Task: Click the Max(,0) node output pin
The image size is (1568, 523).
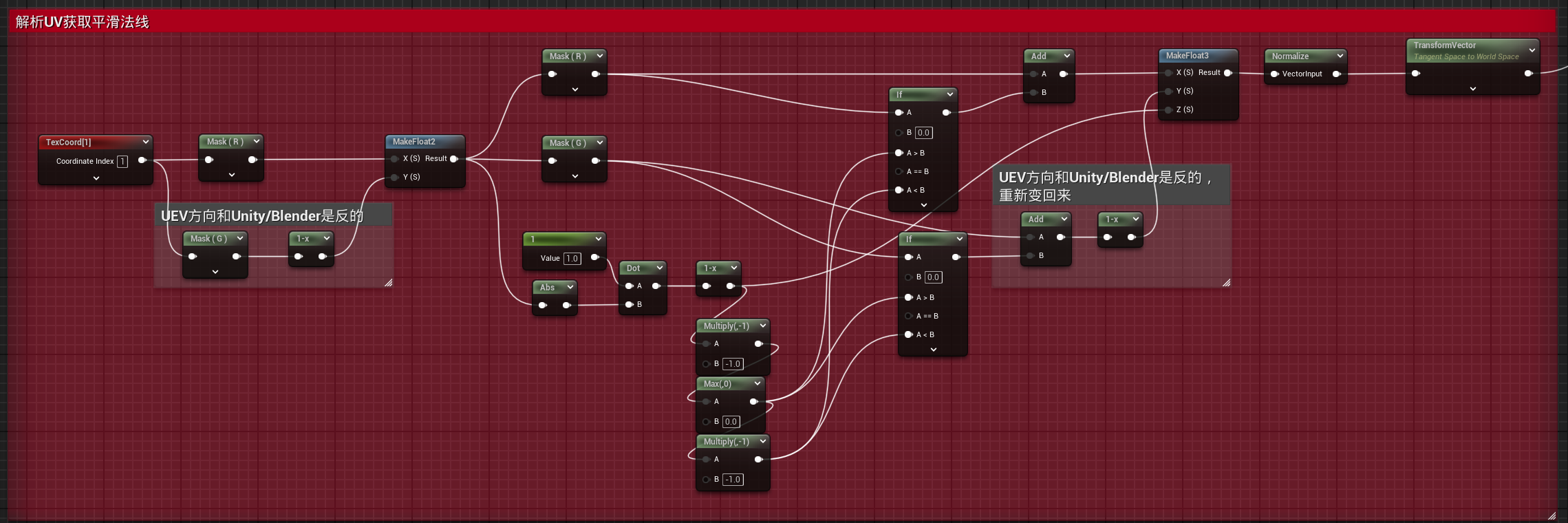Action: 754,401
